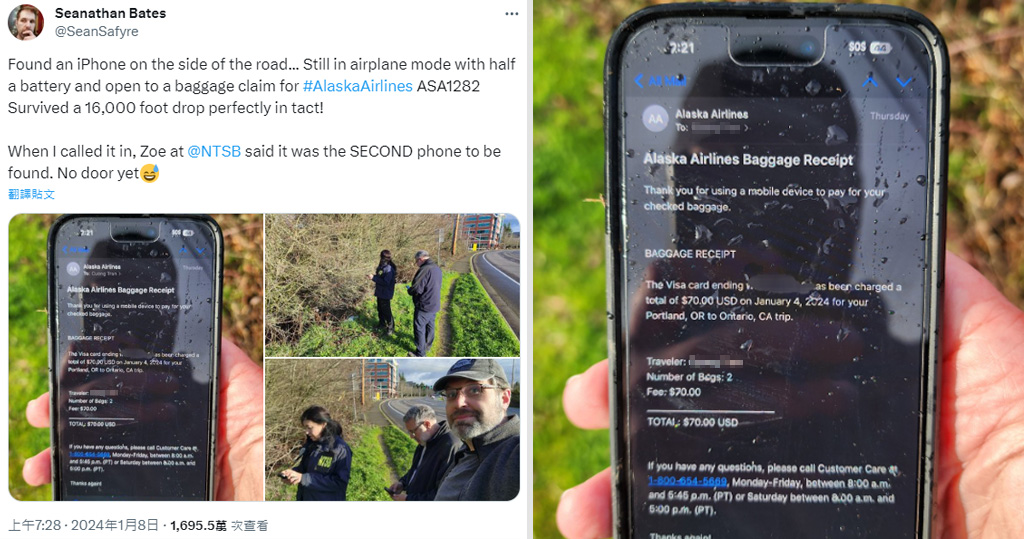The width and height of the screenshot is (1024, 539).
Task: Click Seanathan Bates profile avatar
Action: (25, 22)
